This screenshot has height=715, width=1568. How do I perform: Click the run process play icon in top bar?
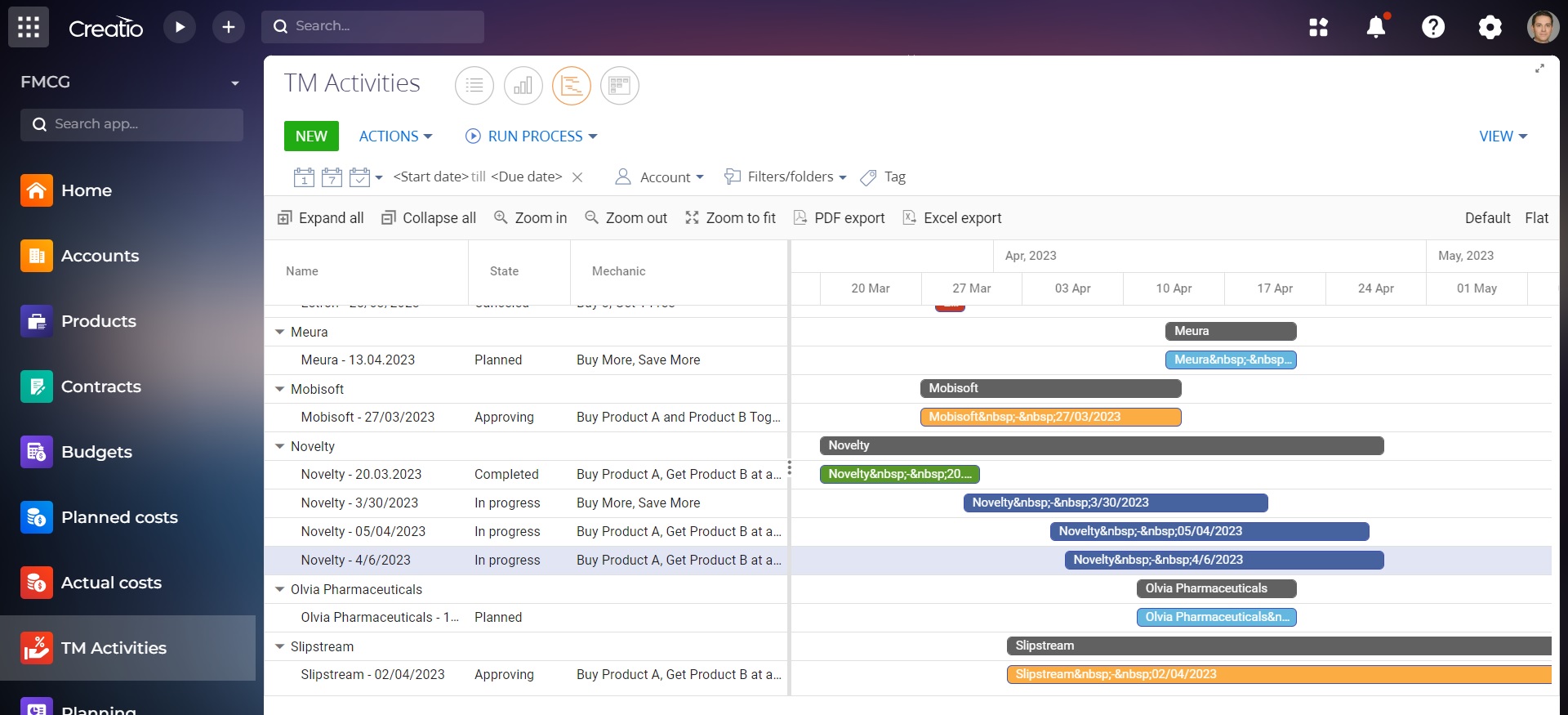pos(180,27)
